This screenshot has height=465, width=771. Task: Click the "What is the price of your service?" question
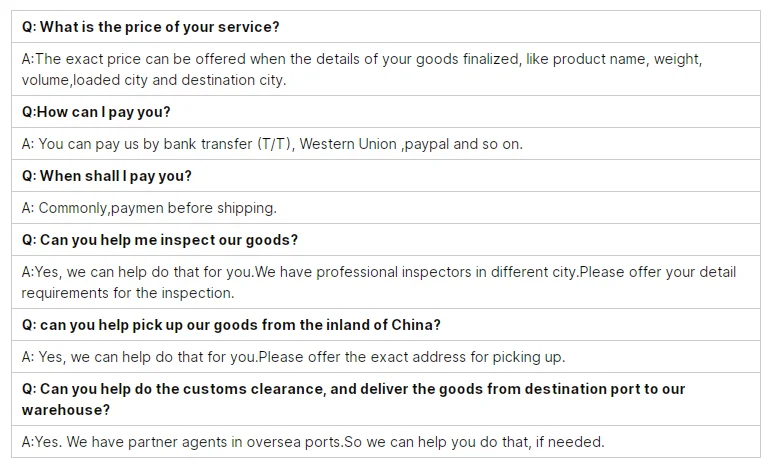click(x=150, y=26)
